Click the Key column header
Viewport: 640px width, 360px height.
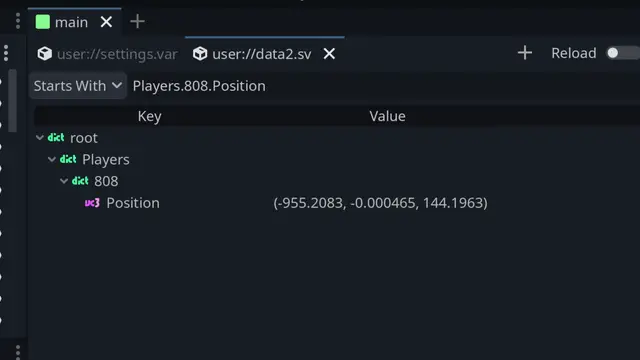[149, 116]
